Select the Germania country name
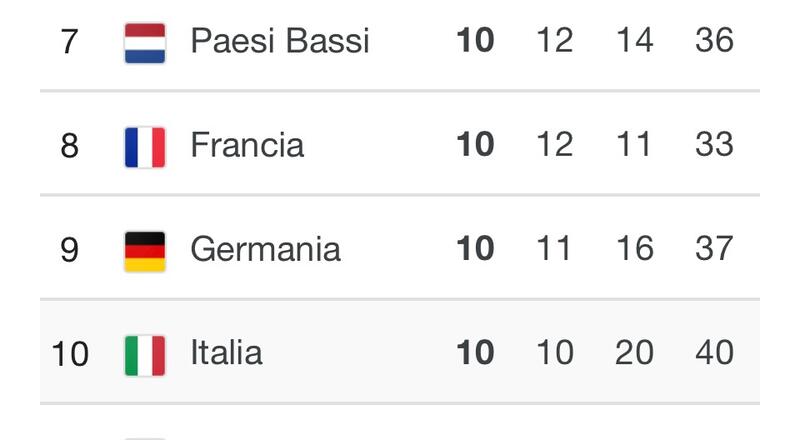The width and height of the screenshot is (800, 440). click(x=265, y=249)
